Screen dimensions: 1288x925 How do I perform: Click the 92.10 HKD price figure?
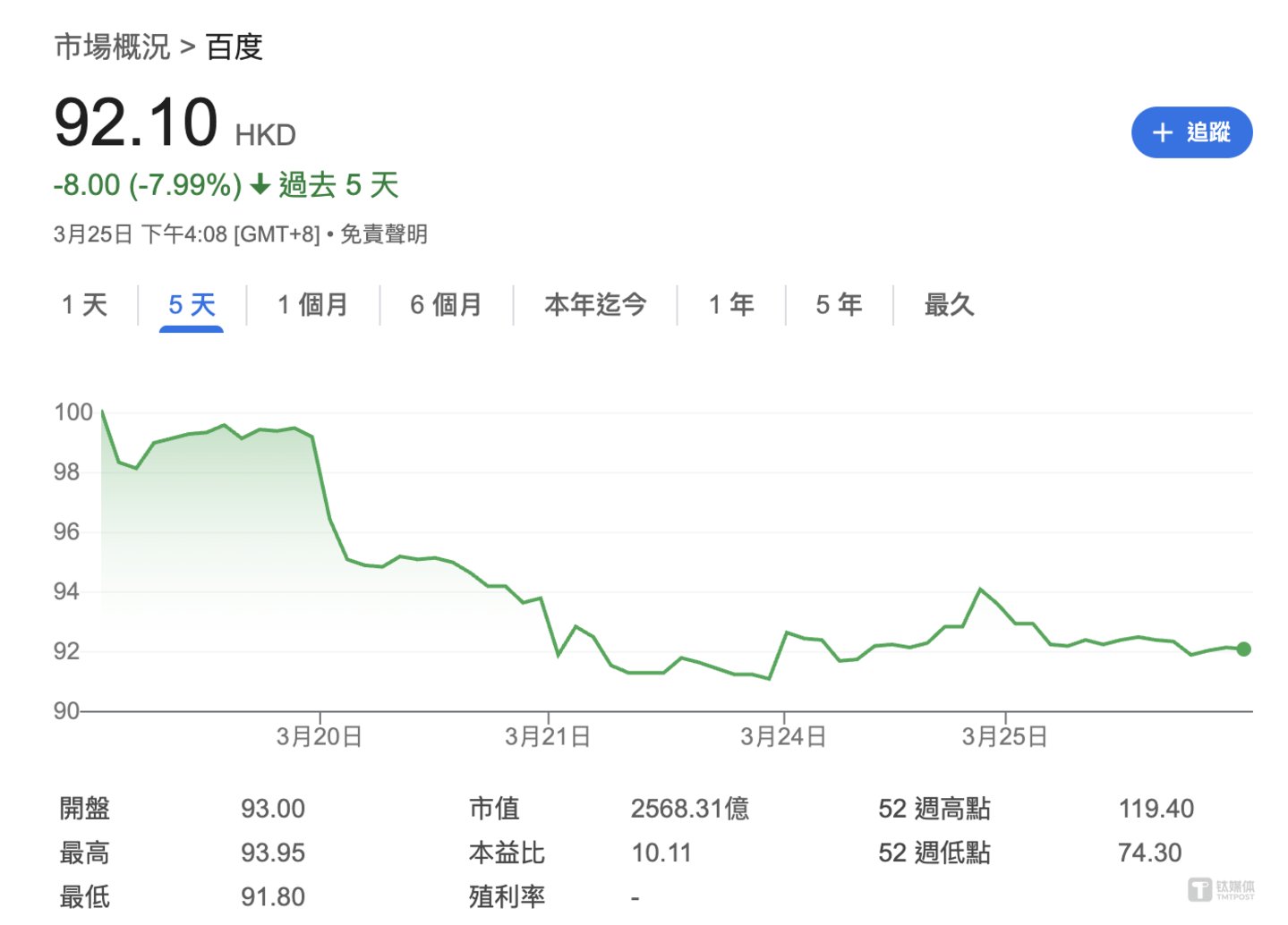point(136,123)
